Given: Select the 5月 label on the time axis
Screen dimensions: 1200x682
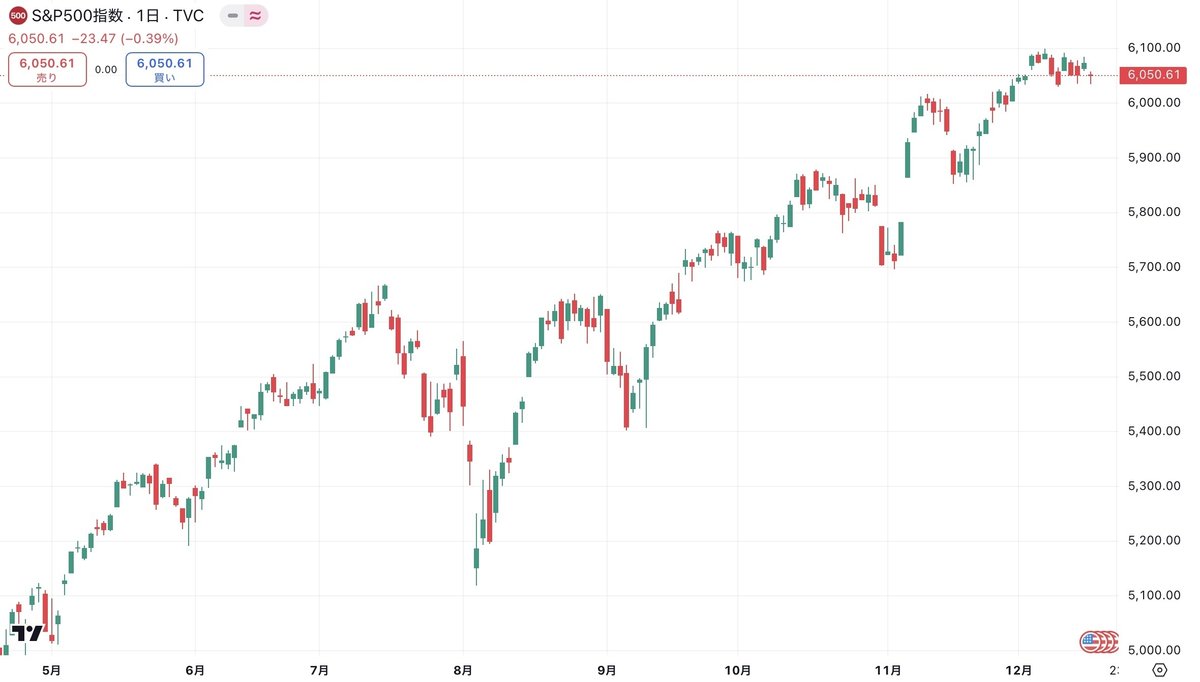Looking at the screenshot, I should click(x=51, y=669).
